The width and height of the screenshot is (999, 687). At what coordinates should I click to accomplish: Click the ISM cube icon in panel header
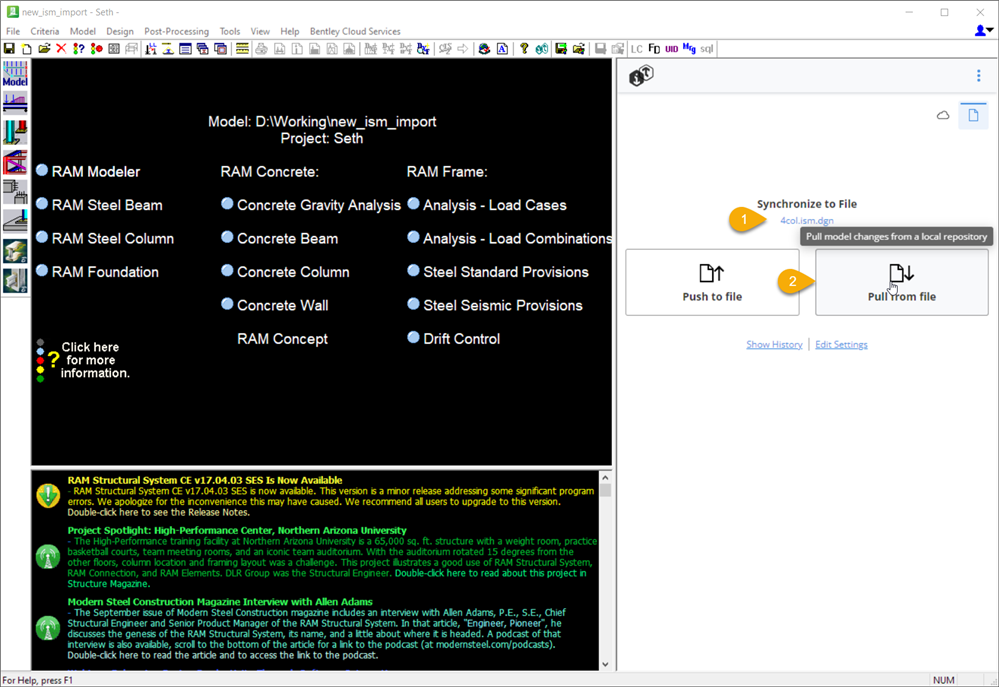point(642,76)
